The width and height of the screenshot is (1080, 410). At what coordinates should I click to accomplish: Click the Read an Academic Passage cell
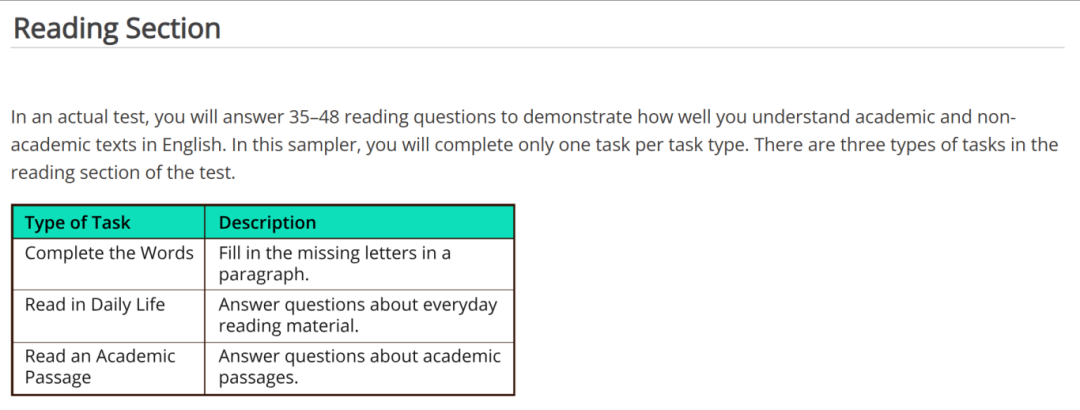(x=108, y=368)
